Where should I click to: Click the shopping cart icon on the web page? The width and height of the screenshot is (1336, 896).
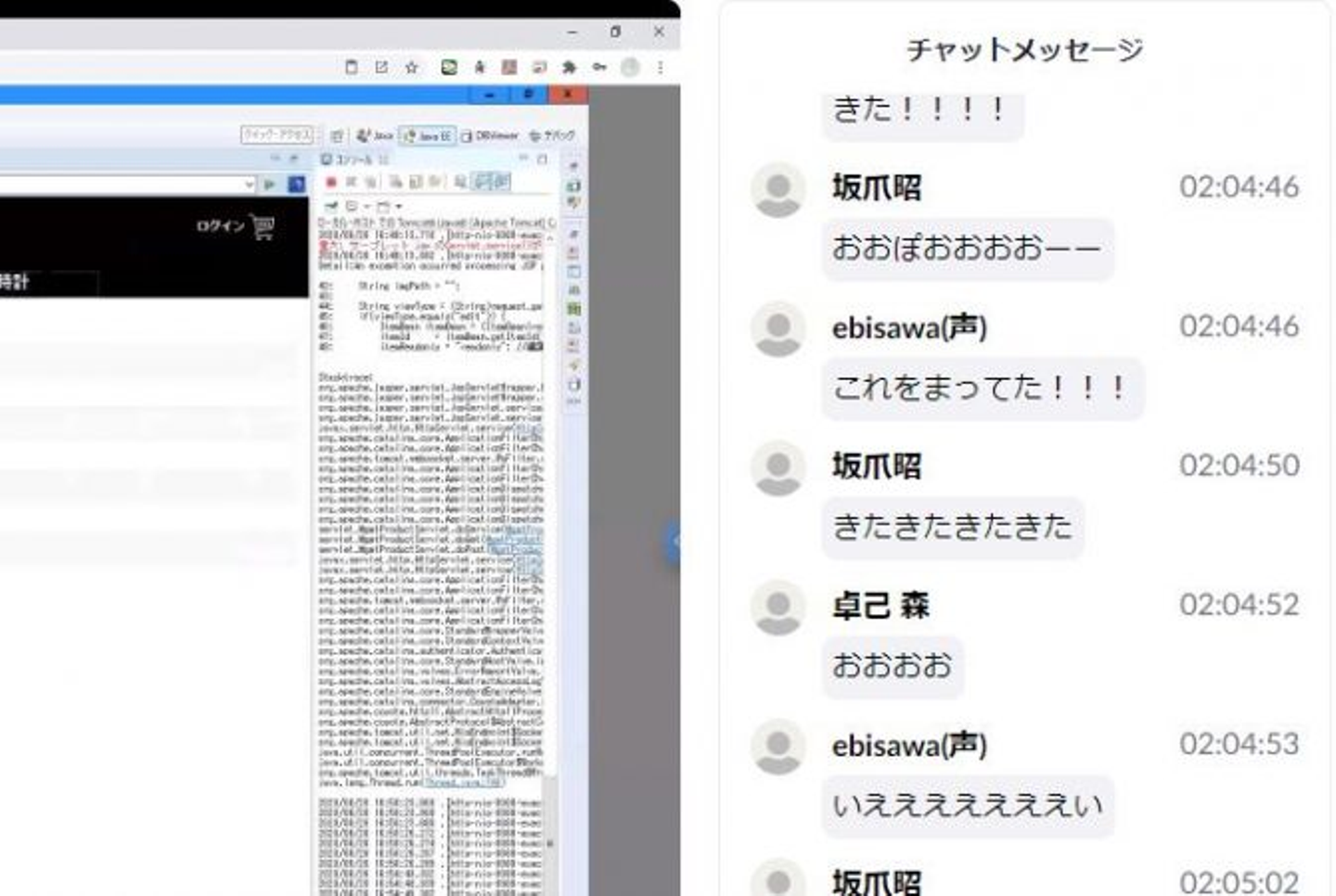click(263, 226)
